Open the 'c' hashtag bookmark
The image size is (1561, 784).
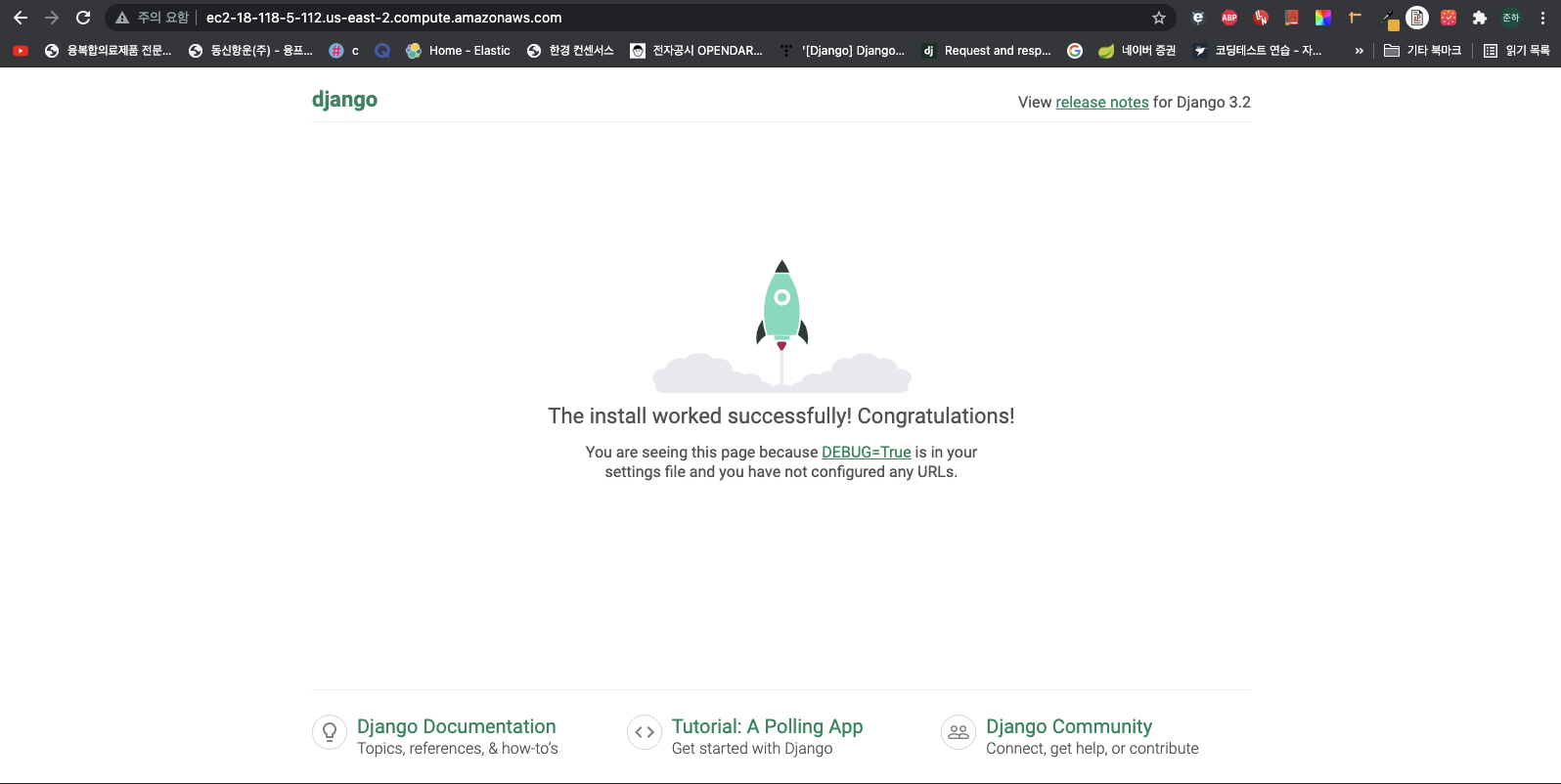[344, 51]
